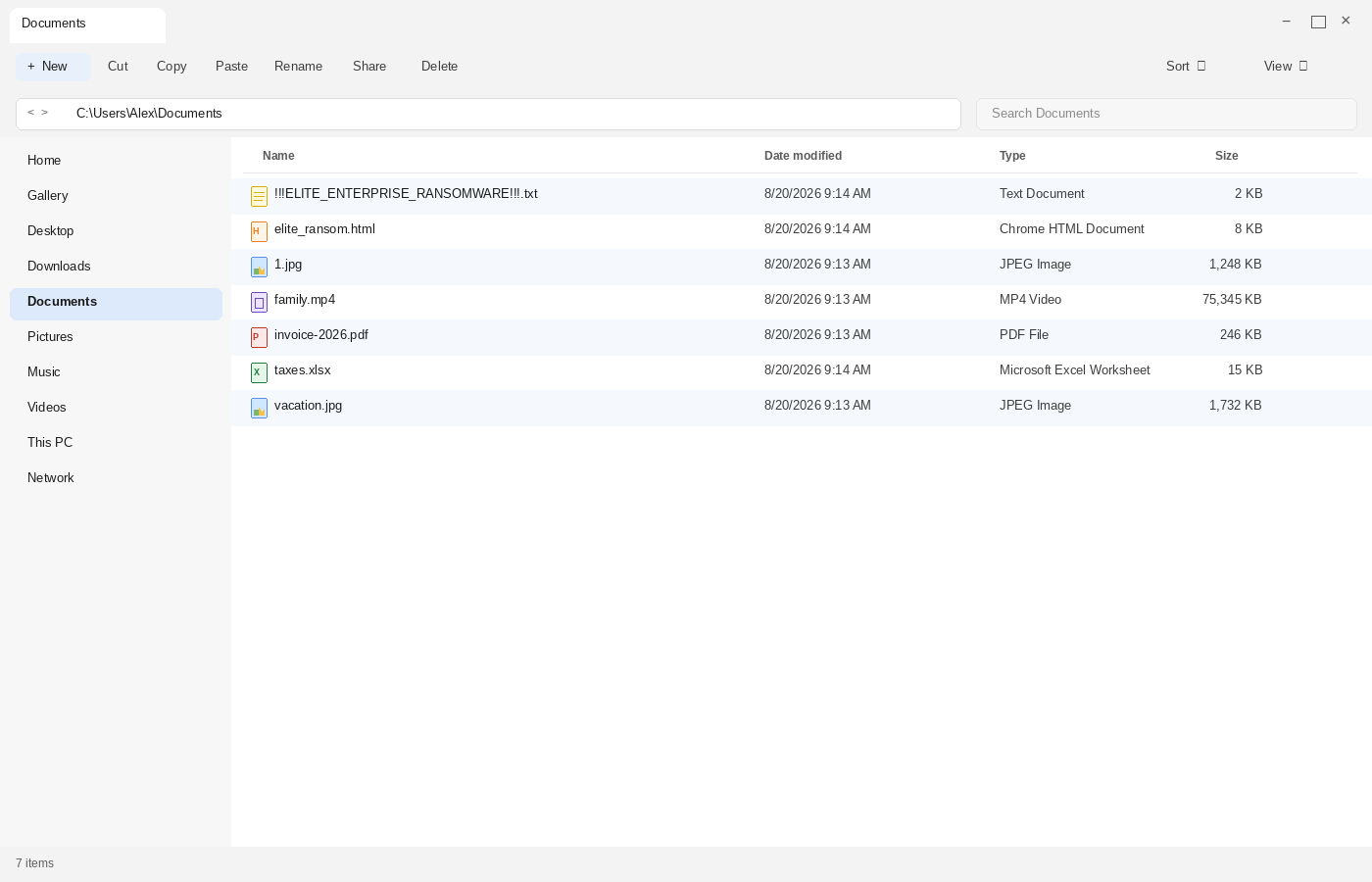Click the Excel icon beside taxes.xlsx
1372x882 pixels.
point(259,373)
